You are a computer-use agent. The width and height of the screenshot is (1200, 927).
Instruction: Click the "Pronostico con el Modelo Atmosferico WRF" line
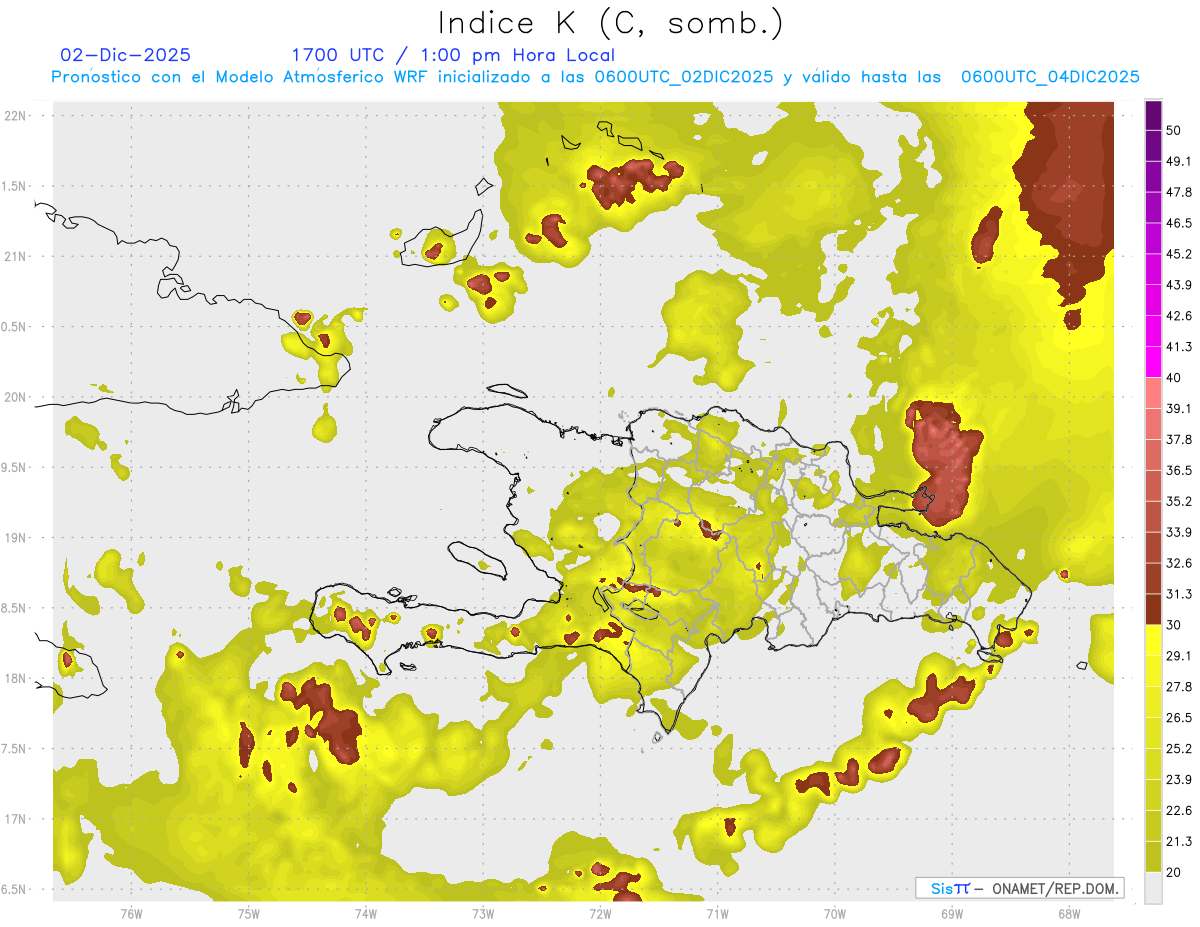[x=595, y=77]
